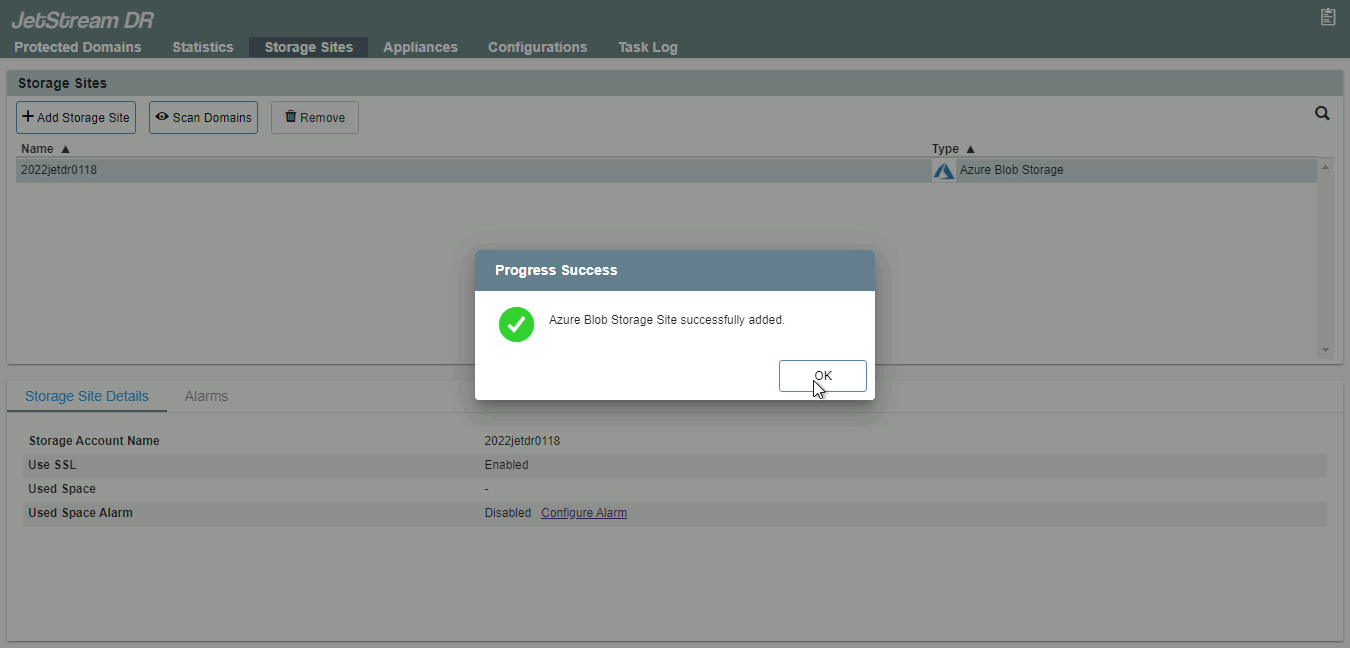
Task: Open the Configure Alarm link
Action: (x=584, y=513)
